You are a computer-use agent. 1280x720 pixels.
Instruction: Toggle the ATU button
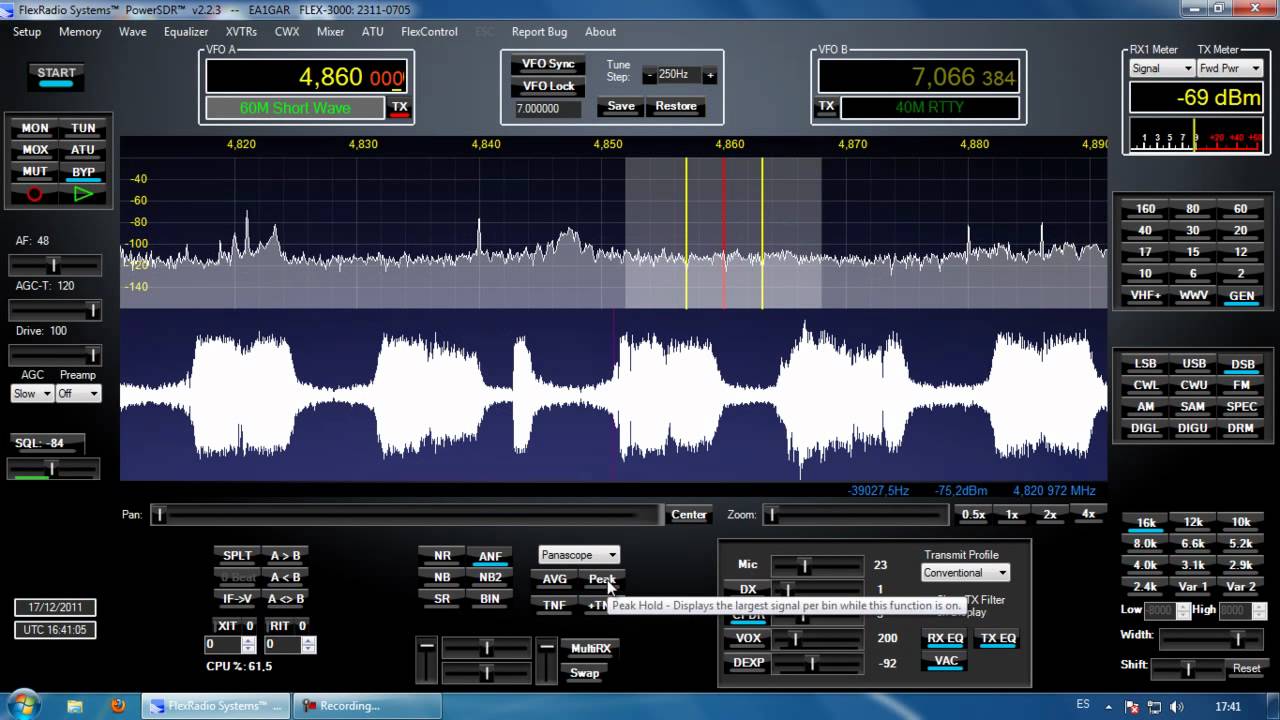coord(83,150)
